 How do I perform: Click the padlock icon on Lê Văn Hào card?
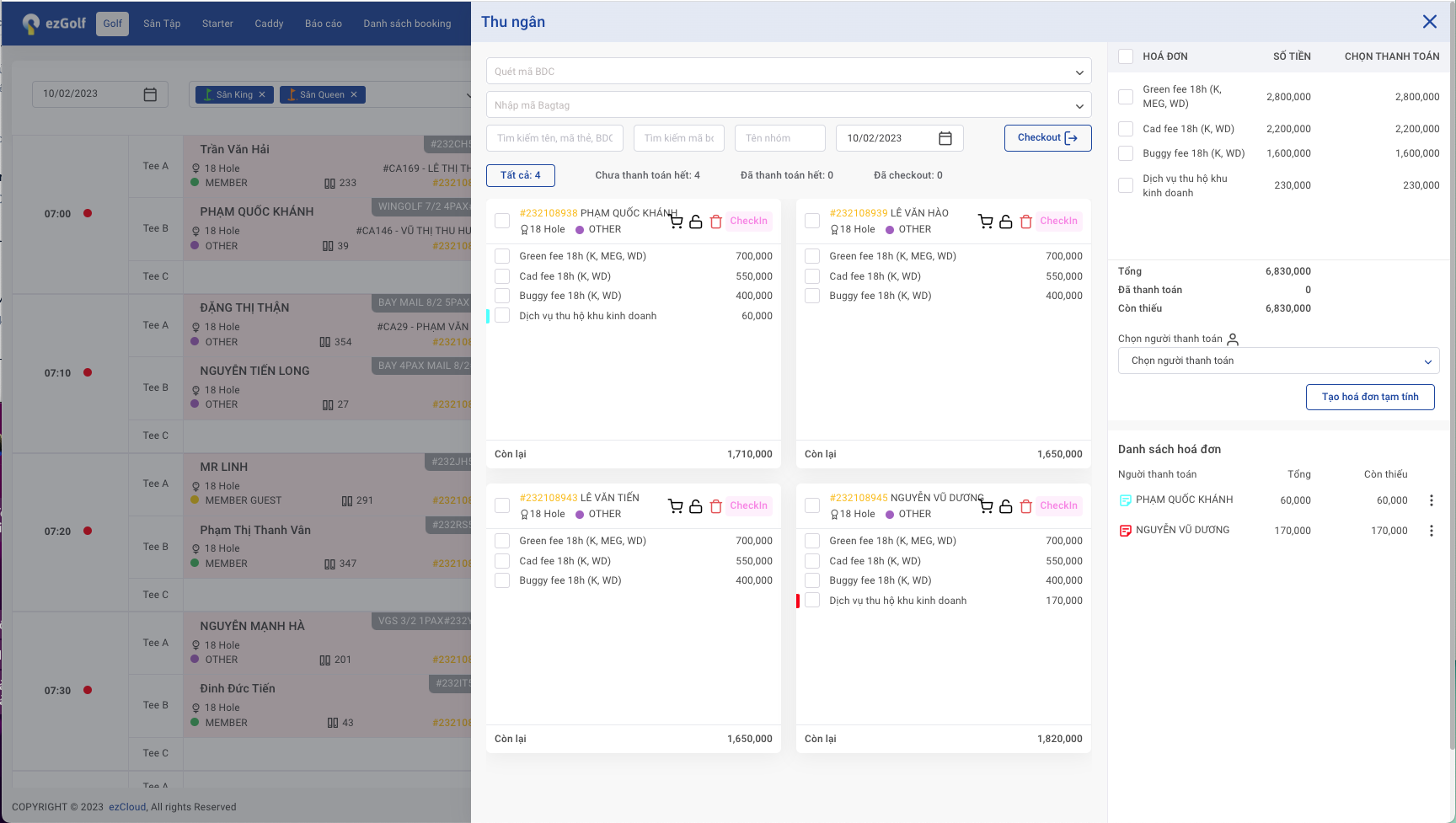(1006, 222)
